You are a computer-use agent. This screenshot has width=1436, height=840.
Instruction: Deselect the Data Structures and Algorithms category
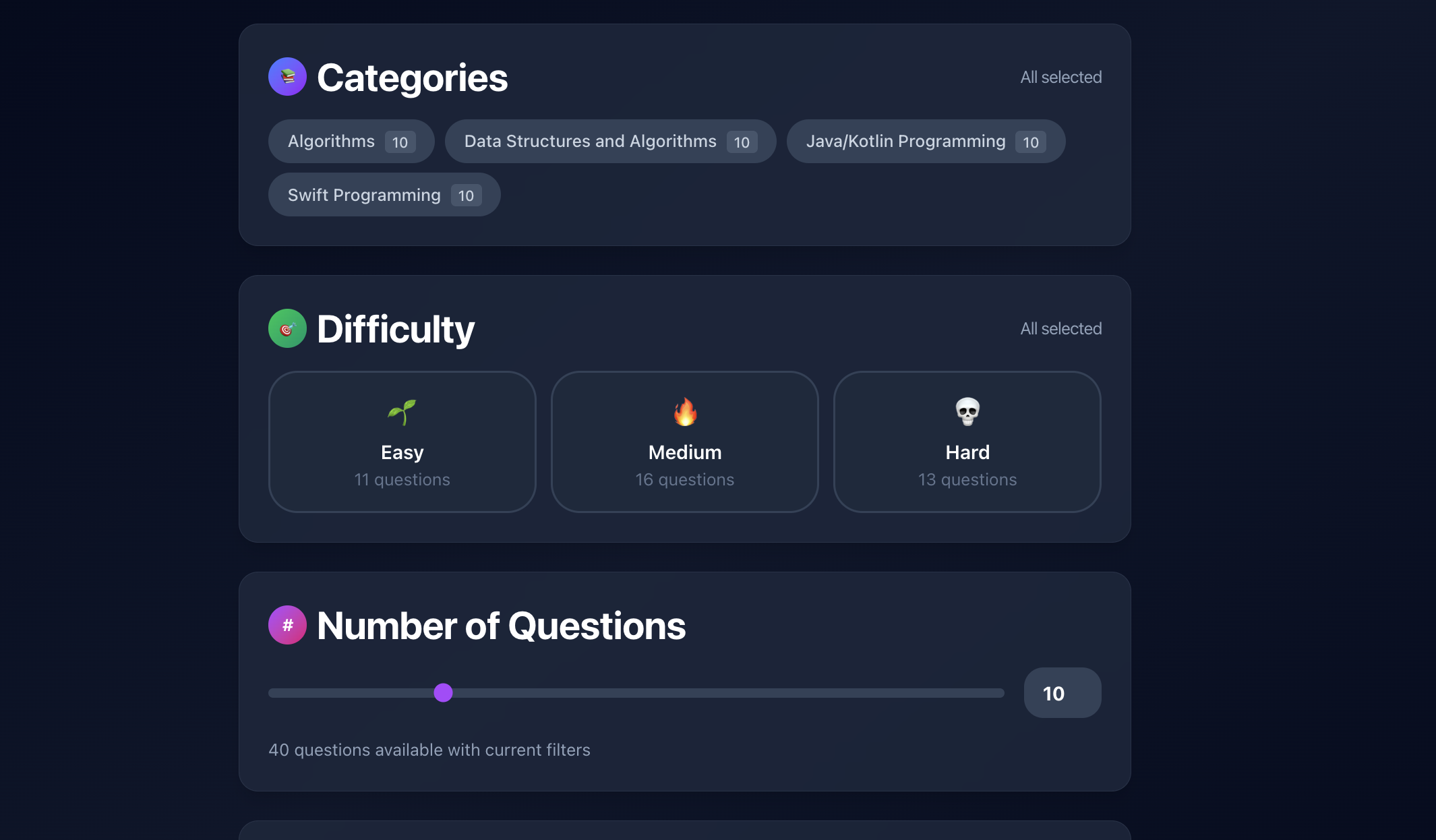click(x=610, y=142)
